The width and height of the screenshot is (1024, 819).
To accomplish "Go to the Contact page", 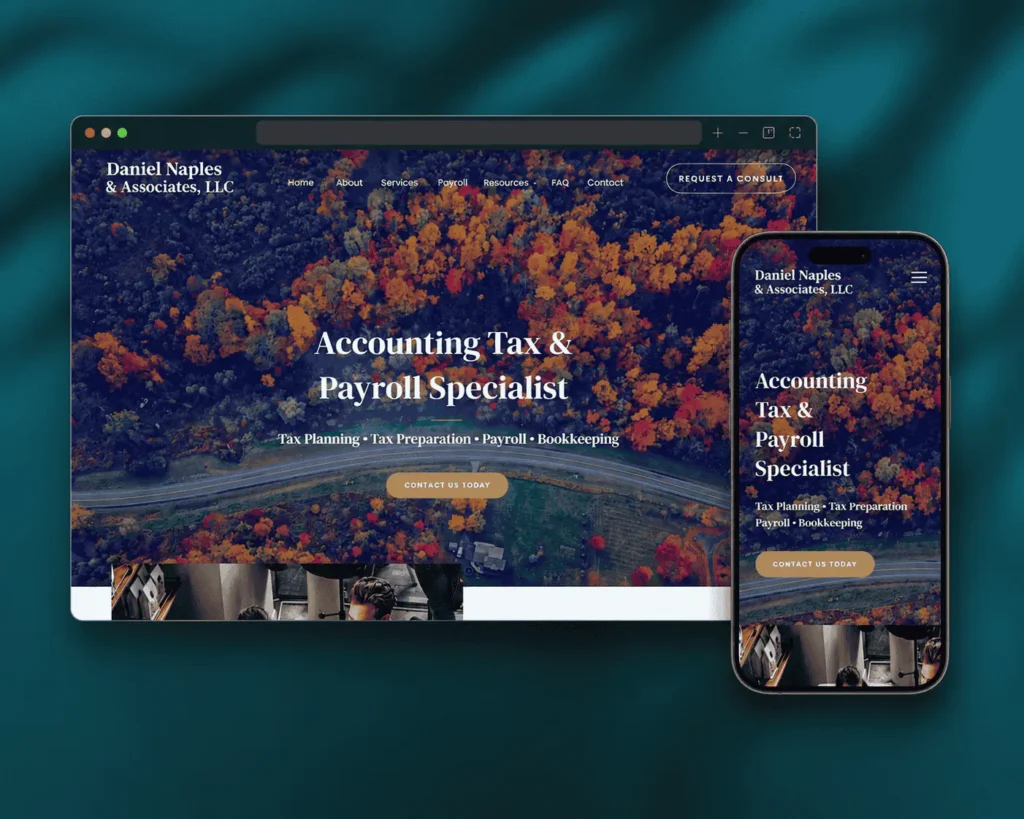I will point(605,182).
